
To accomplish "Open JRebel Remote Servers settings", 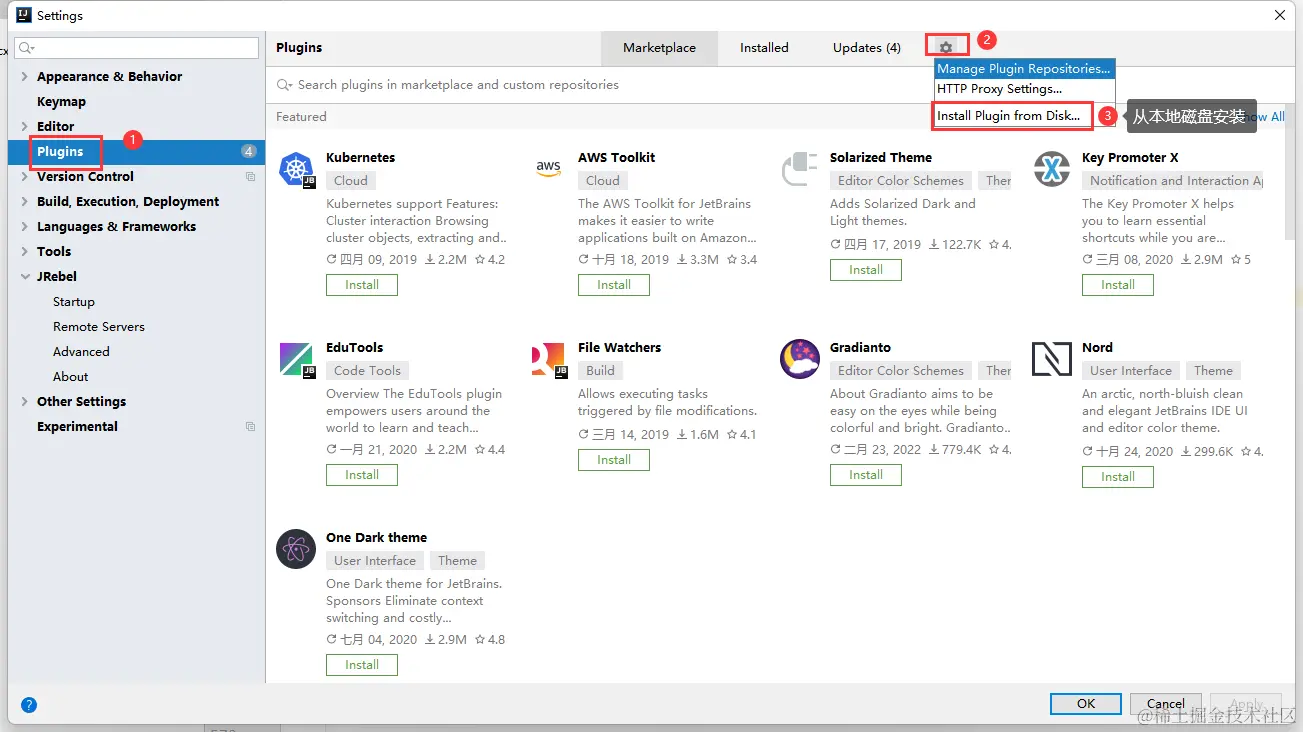I will [99, 327].
